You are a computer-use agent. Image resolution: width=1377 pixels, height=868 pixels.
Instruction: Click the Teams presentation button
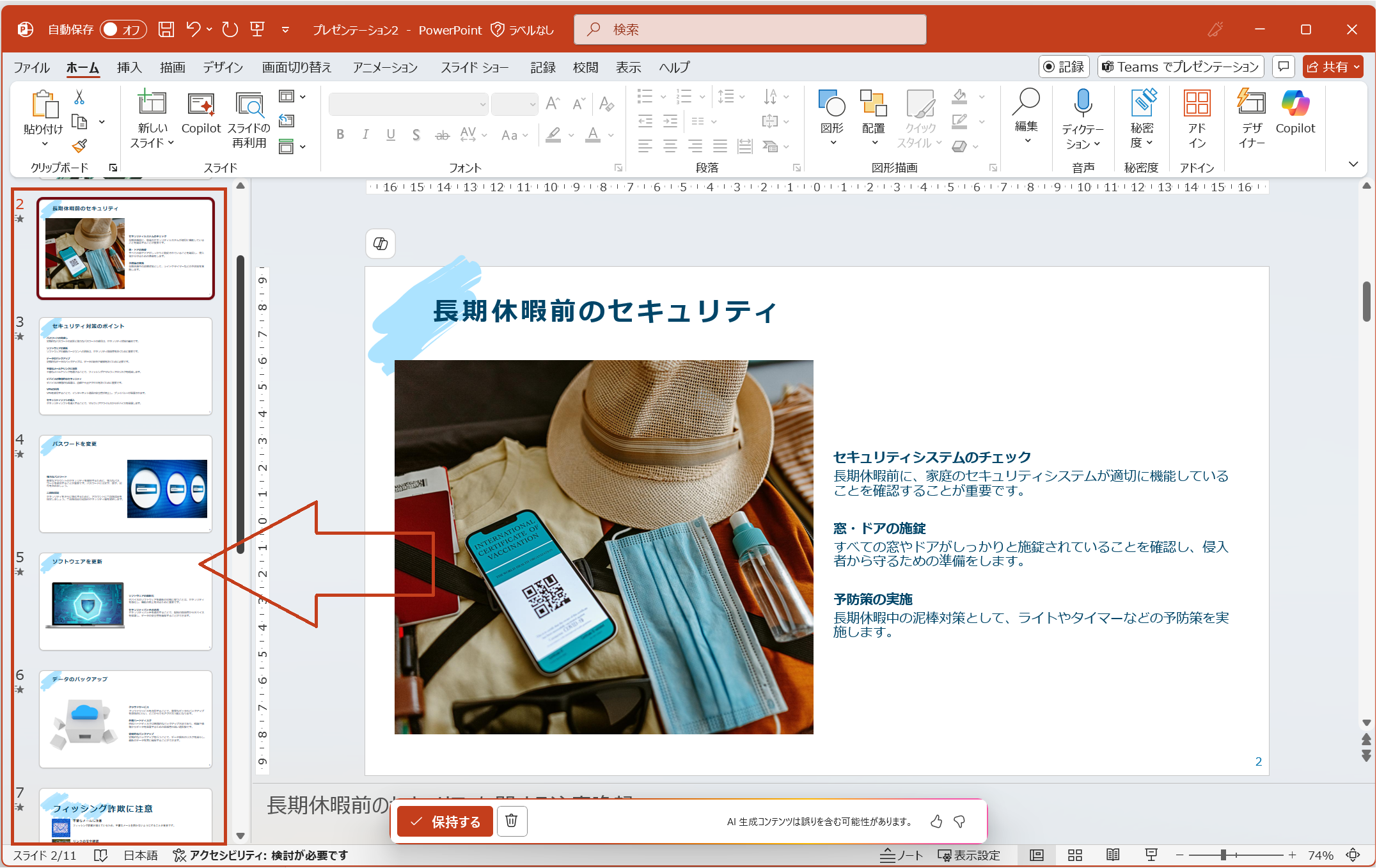pos(1180,67)
